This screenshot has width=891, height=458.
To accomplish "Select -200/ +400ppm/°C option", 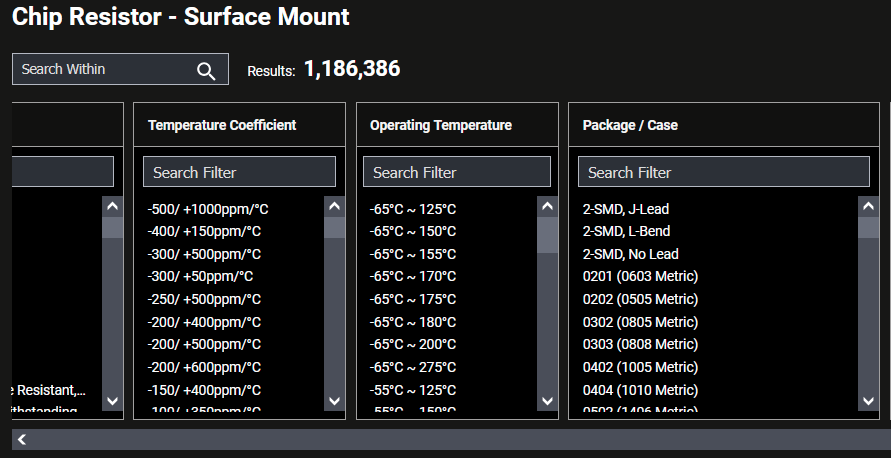I will point(204,322).
